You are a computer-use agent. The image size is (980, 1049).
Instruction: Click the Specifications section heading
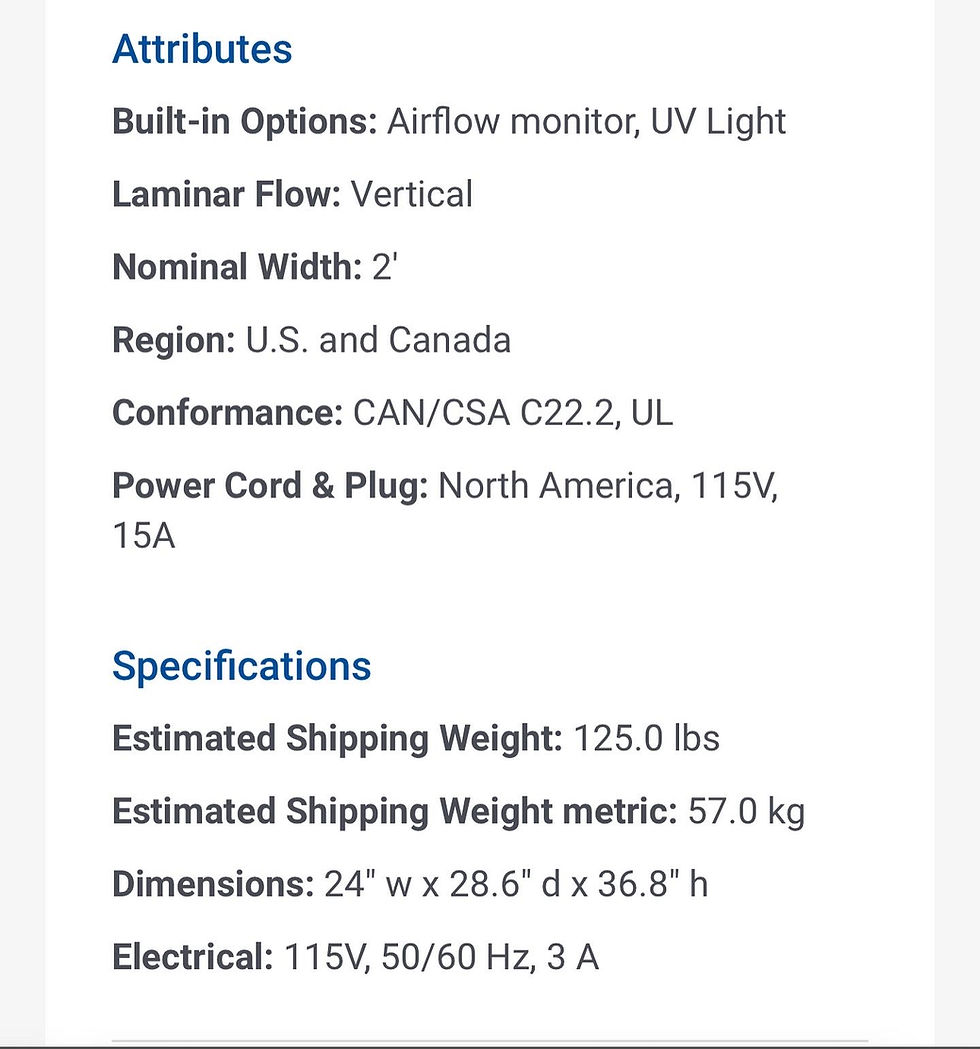[241, 667]
